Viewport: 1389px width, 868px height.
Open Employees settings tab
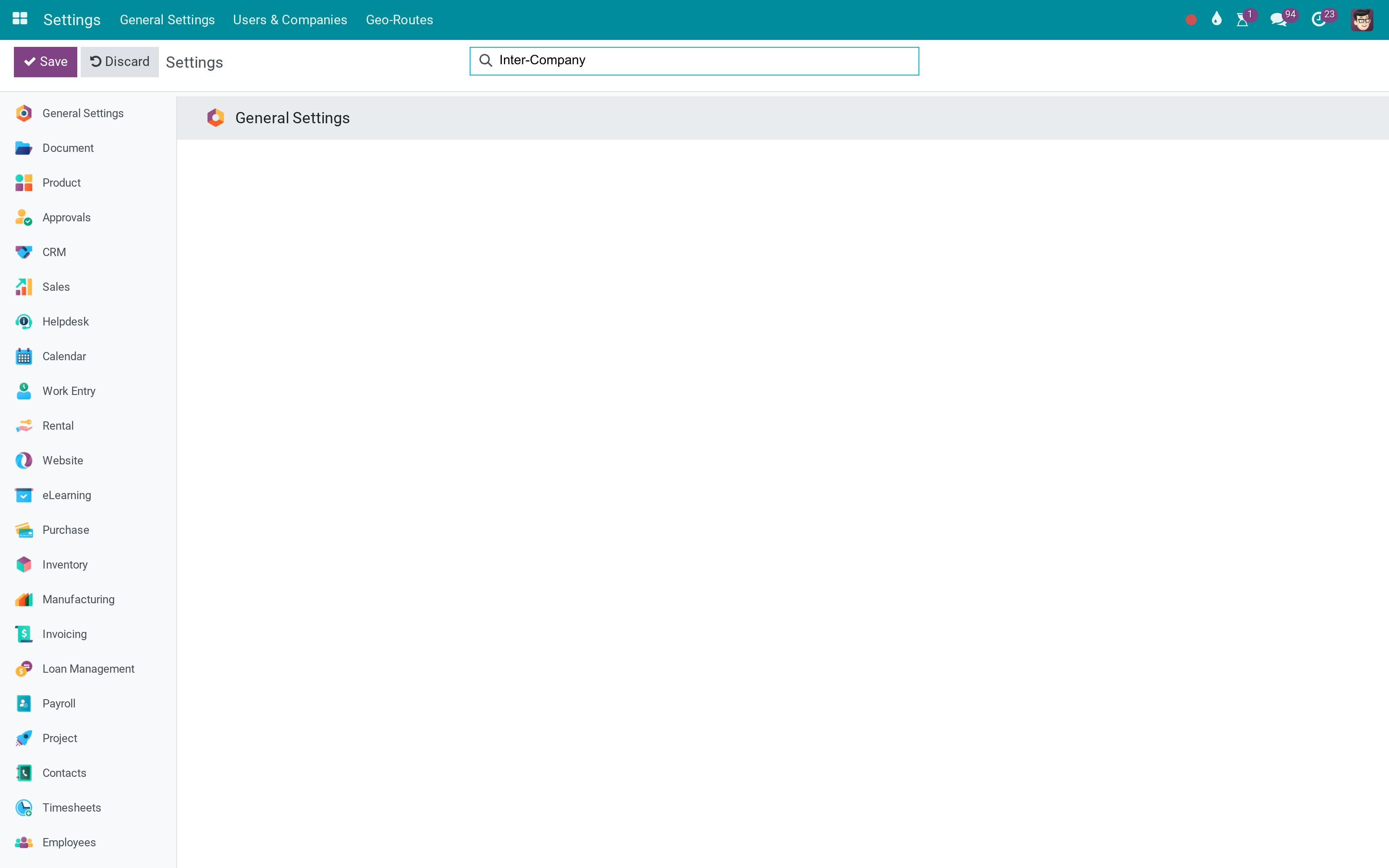88,843
